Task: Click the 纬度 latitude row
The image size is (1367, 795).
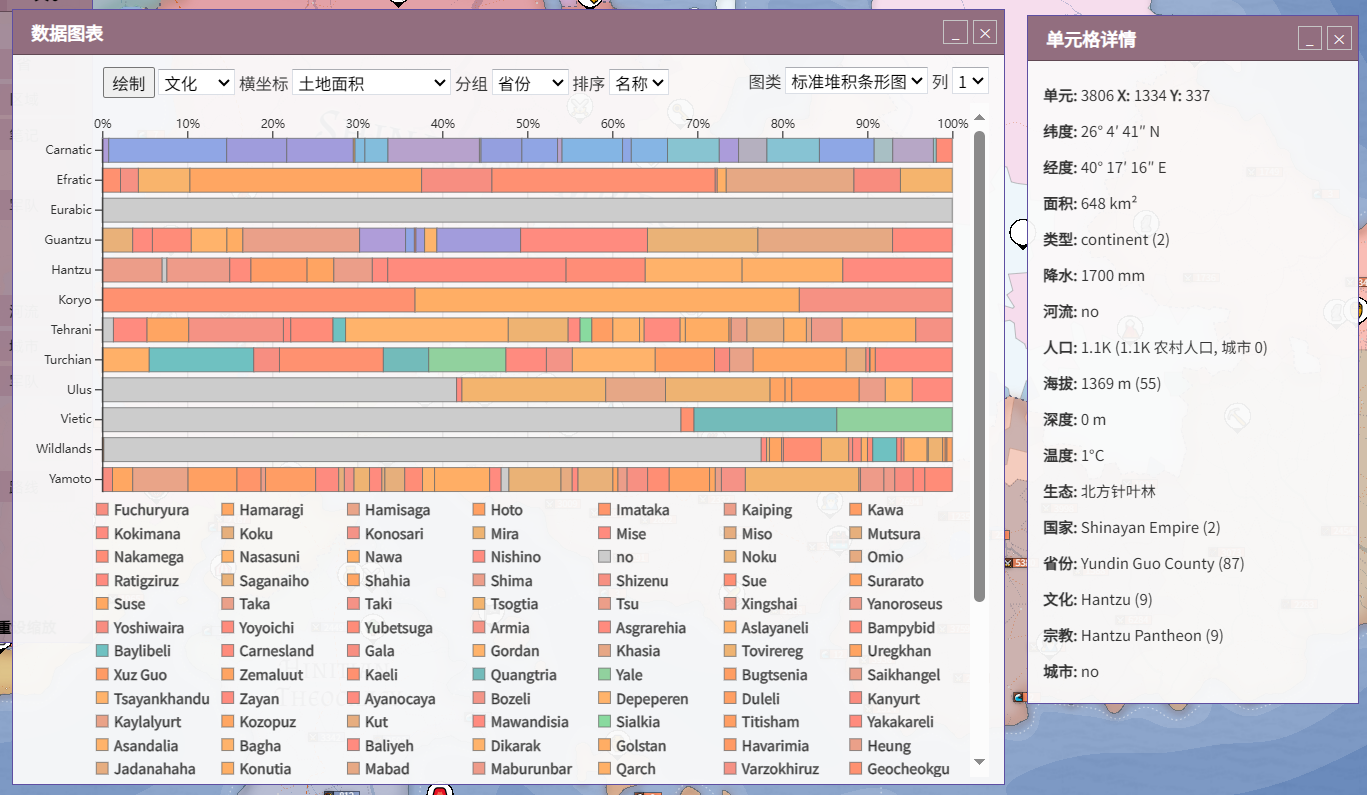Action: click(1101, 132)
